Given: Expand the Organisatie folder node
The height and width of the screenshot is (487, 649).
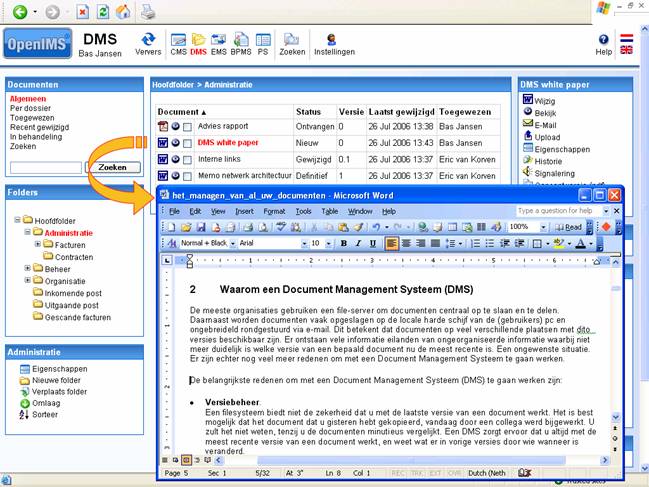Looking at the screenshot, I should [27, 280].
